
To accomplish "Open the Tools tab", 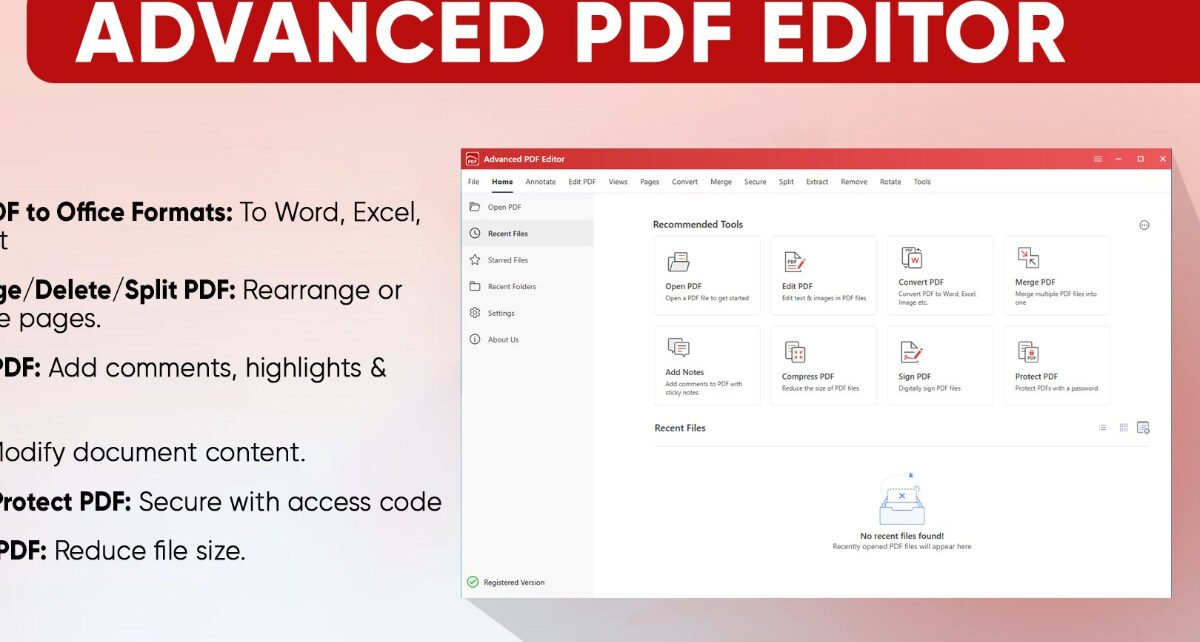I will click(922, 182).
